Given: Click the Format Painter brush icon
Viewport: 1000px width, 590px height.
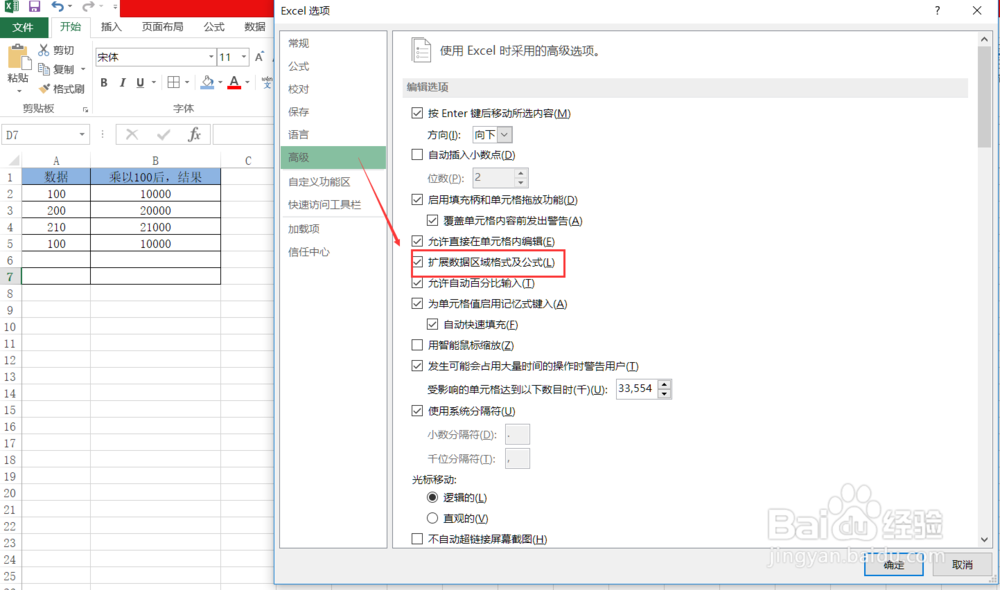Looking at the screenshot, I should pyautogui.click(x=43, y=89).
